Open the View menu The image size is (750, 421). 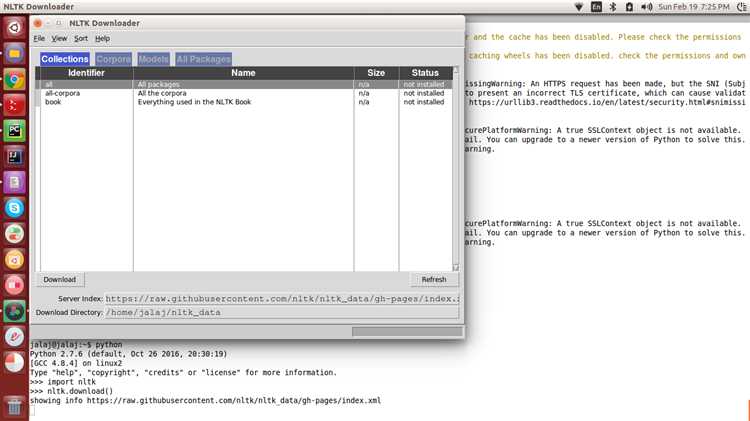coord(59,38)
